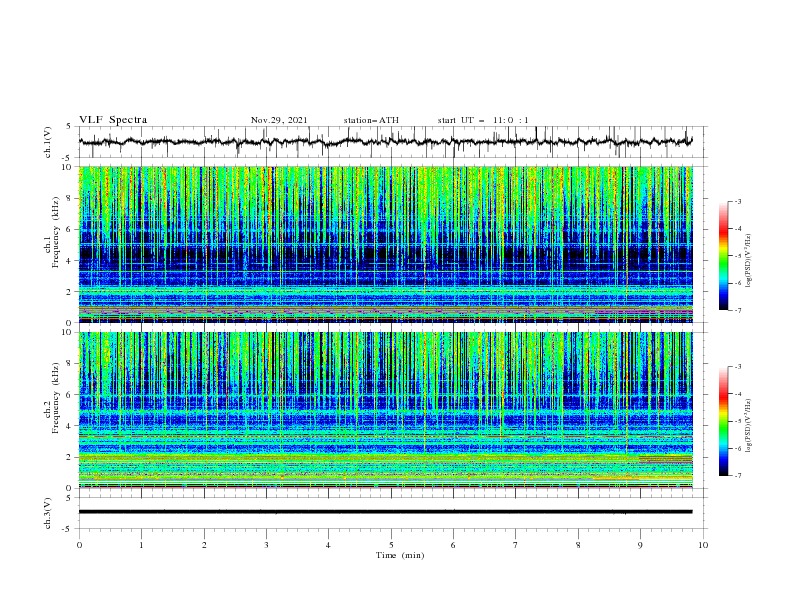Click ch.2 frequency axis tick "8"

pyautogui.click(x=69, y=364)
